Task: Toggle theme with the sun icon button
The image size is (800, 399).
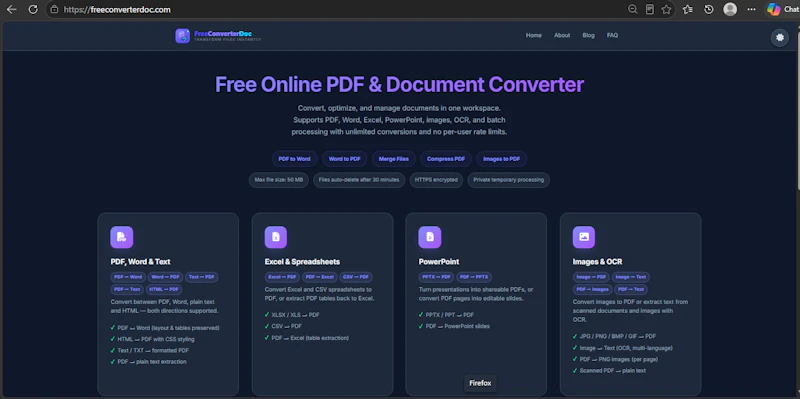Action: coord(779,37)
